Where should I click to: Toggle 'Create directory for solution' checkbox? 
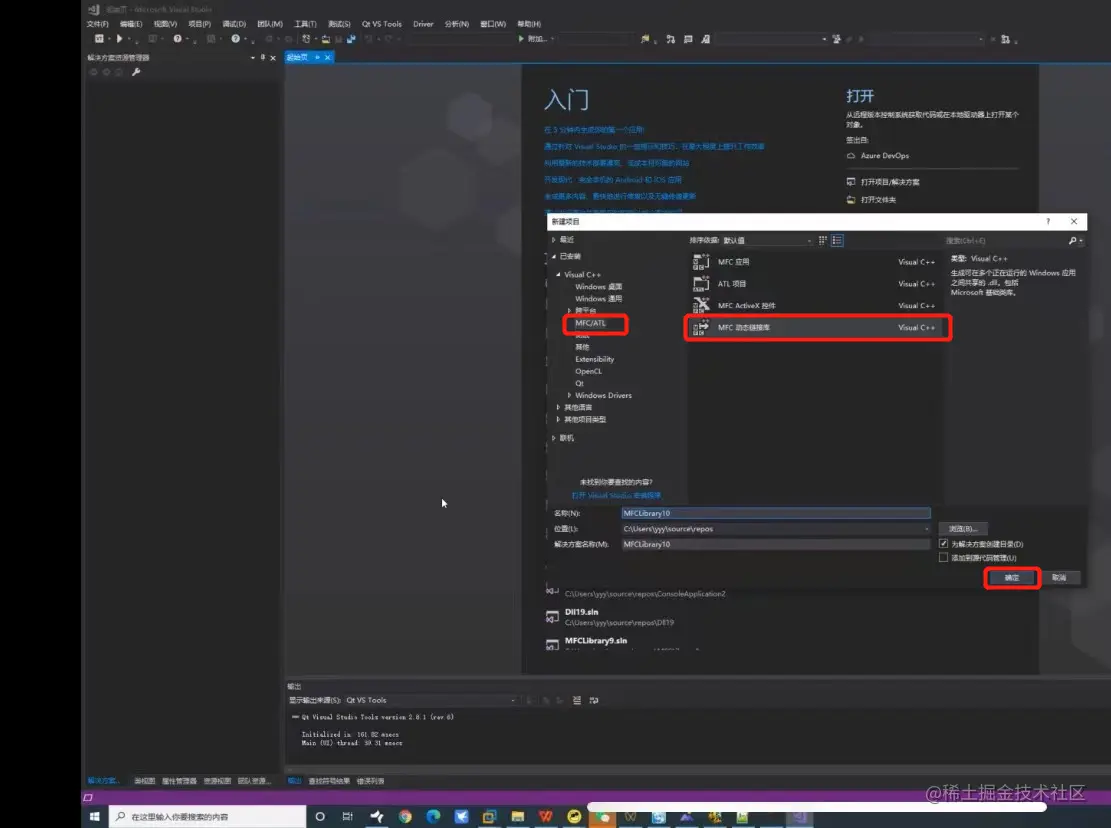(943, 543)
